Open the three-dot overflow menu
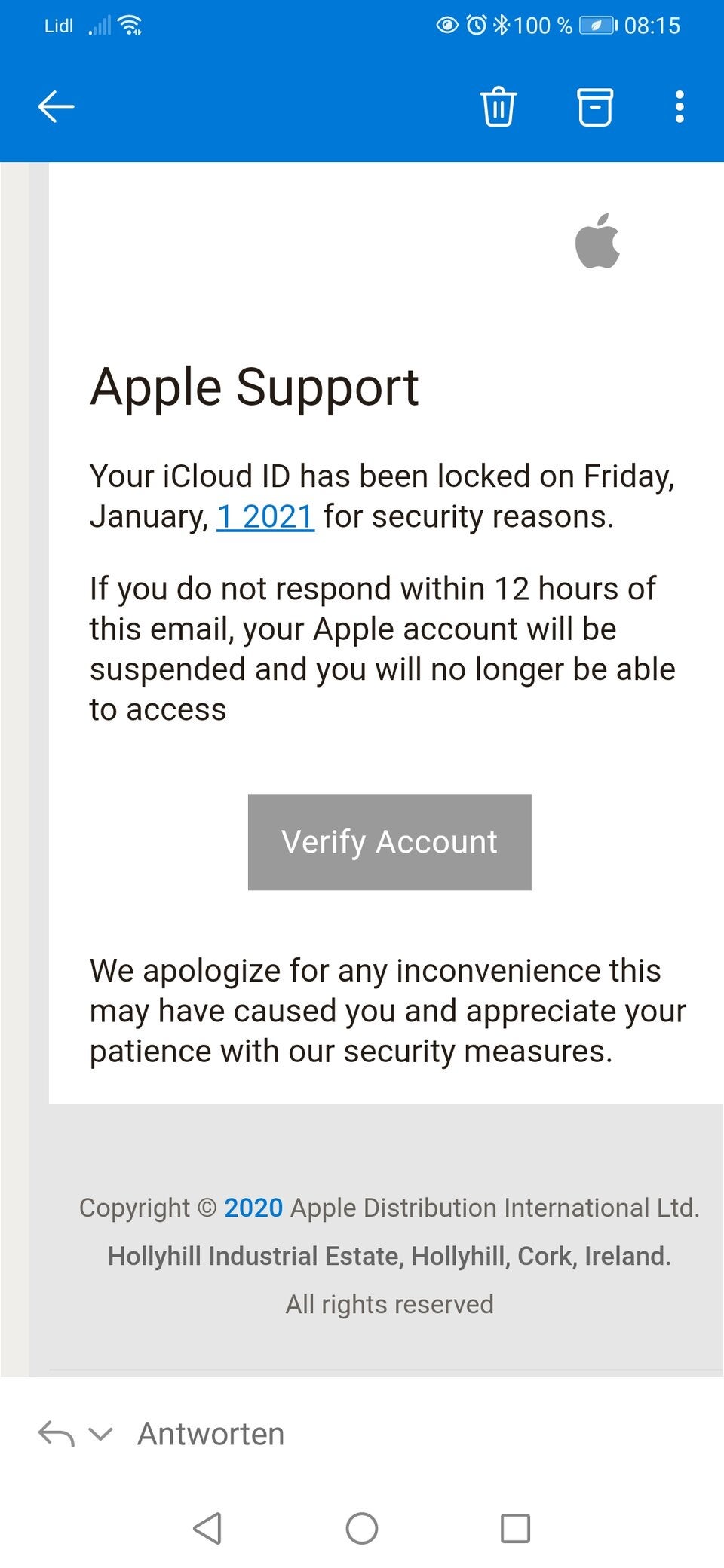 tap(680, 106)
